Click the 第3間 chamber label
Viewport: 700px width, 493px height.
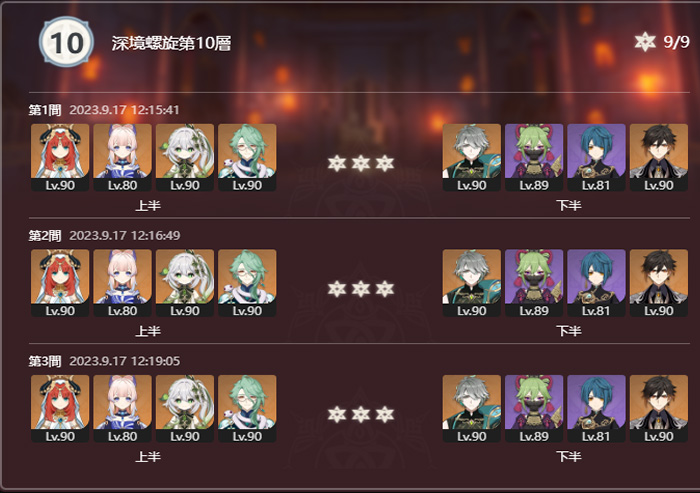click(45, 361)
